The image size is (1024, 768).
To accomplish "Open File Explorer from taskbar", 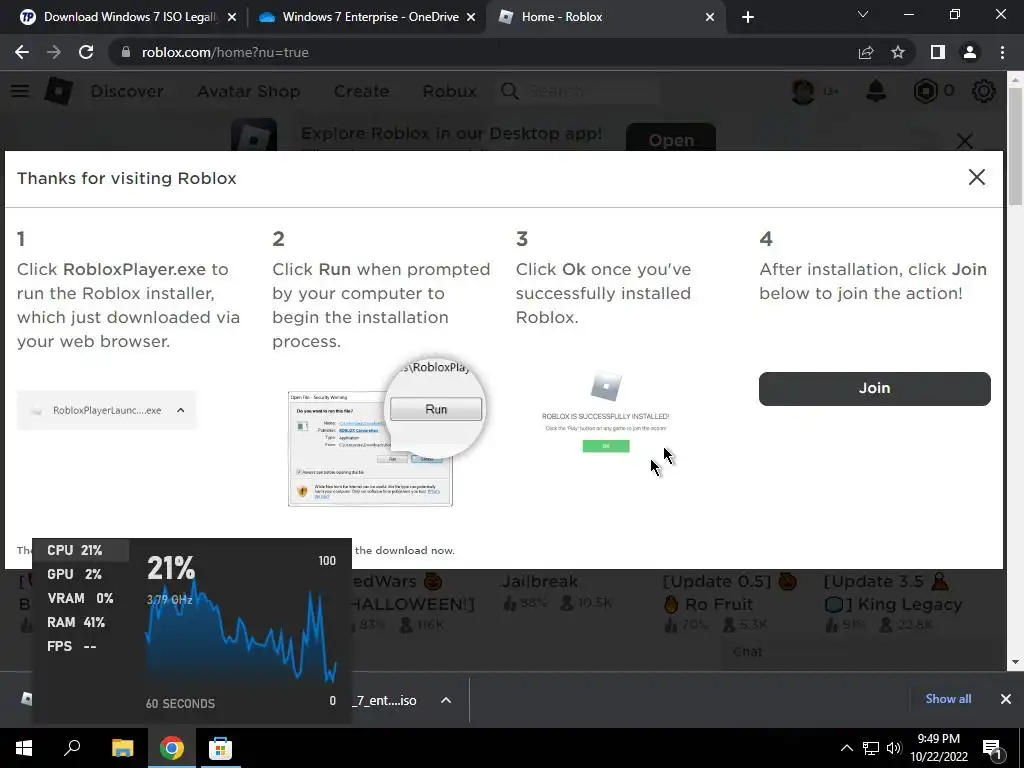I will point(122,748).
